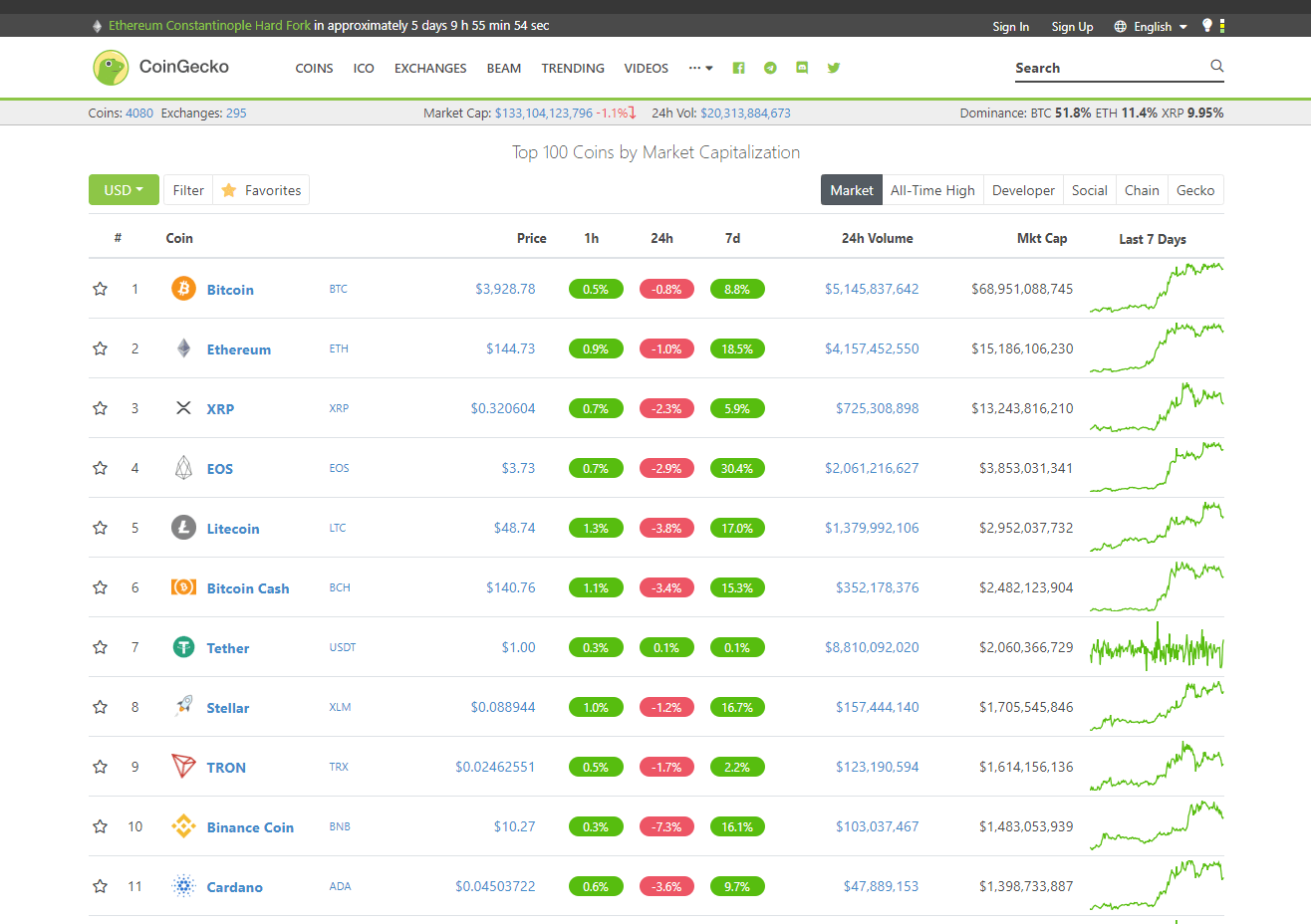Sort by the 24h Volume column header

[877, 238]
